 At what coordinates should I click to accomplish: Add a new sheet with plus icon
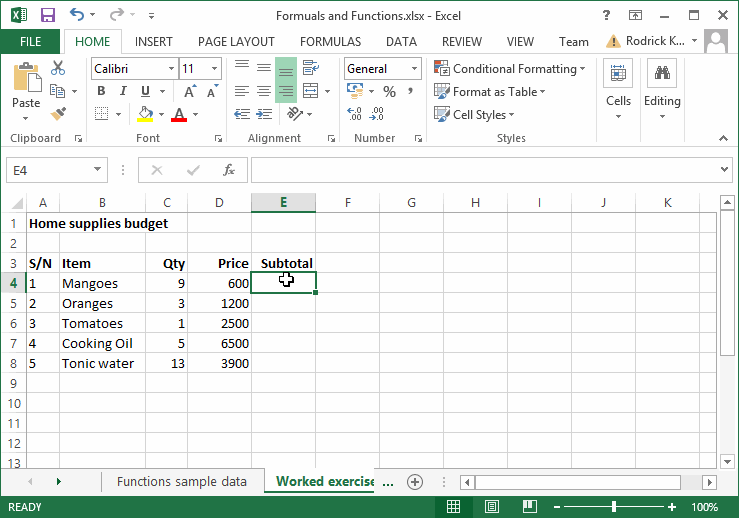click(415, 482)
